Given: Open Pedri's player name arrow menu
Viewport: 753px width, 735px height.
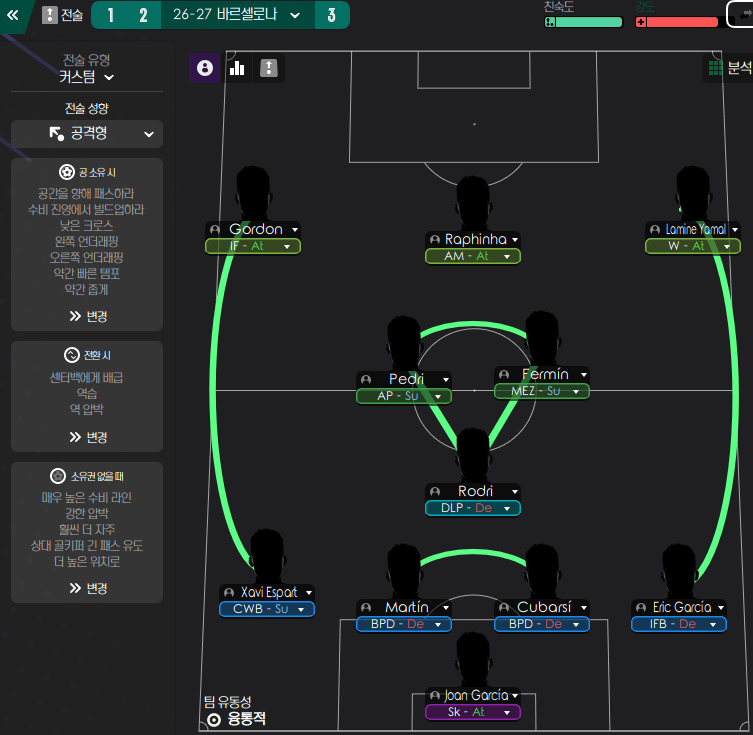Looking at the screenshot, I should click(x=446, y=379).
